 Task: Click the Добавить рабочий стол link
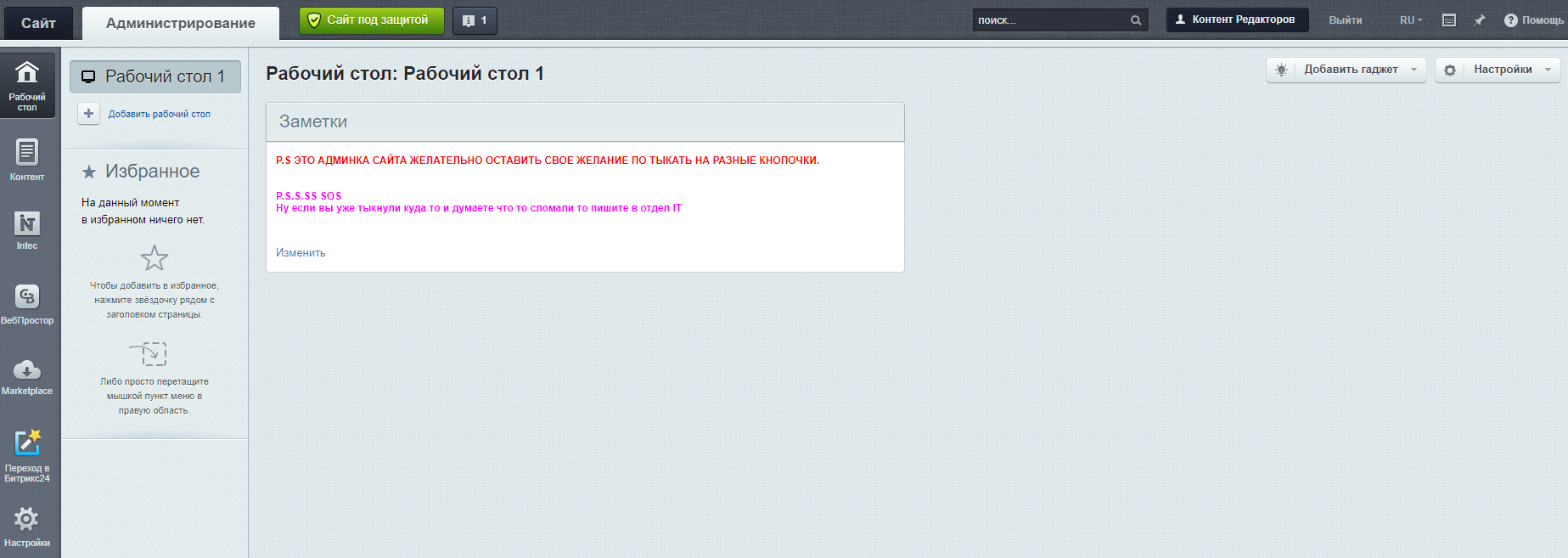pos(160,114)
